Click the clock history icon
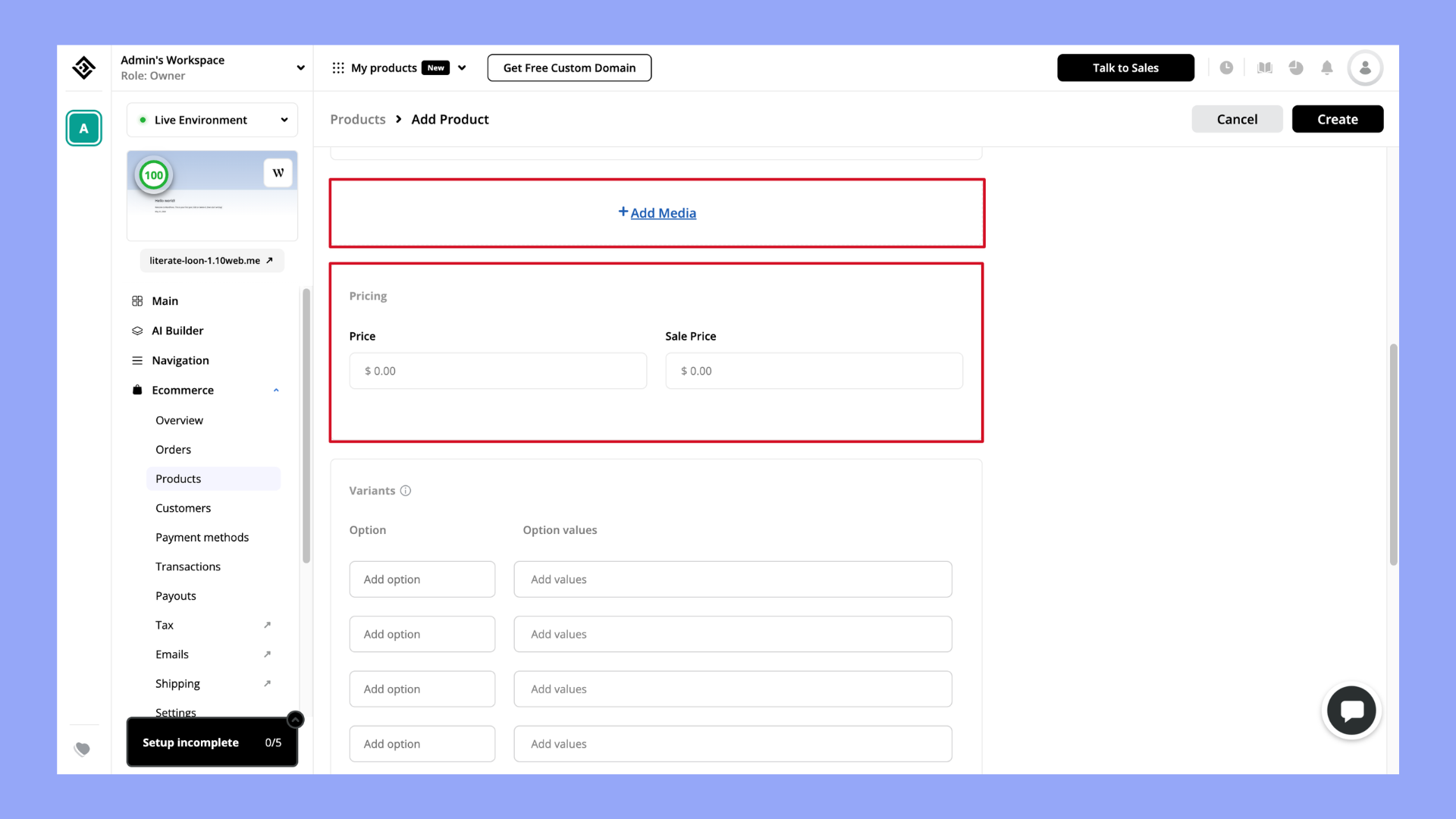 coord(1226,67)
